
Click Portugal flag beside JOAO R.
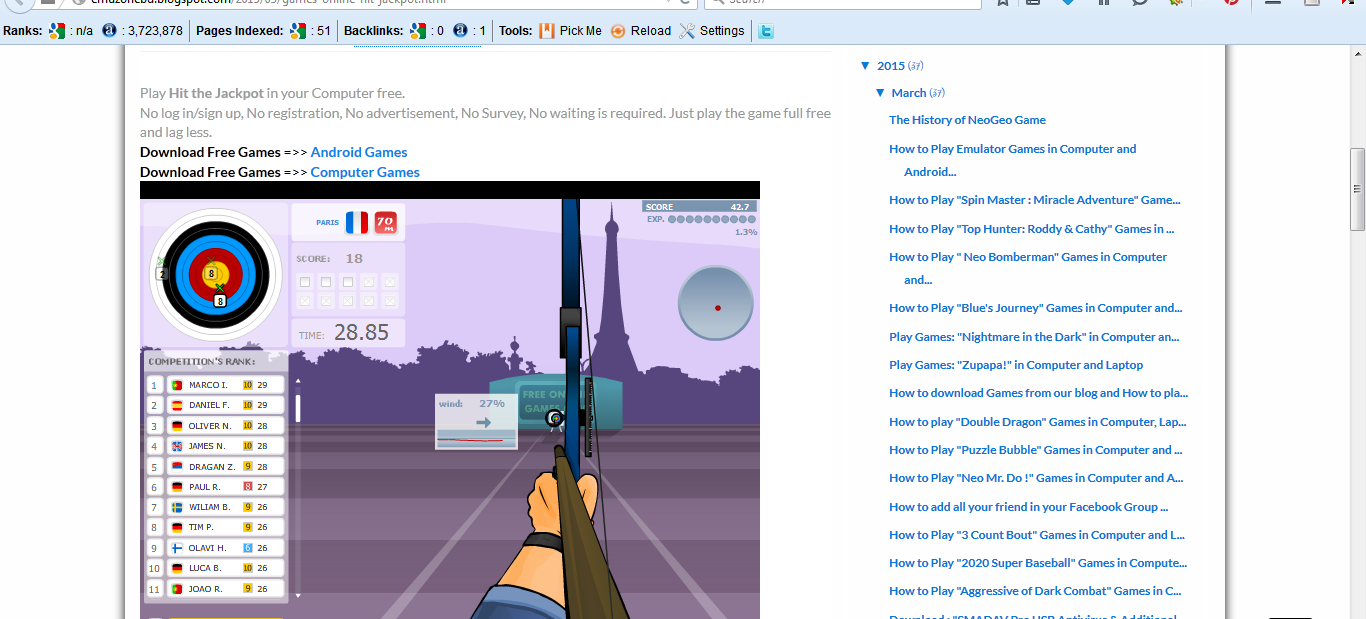(177, 589)
